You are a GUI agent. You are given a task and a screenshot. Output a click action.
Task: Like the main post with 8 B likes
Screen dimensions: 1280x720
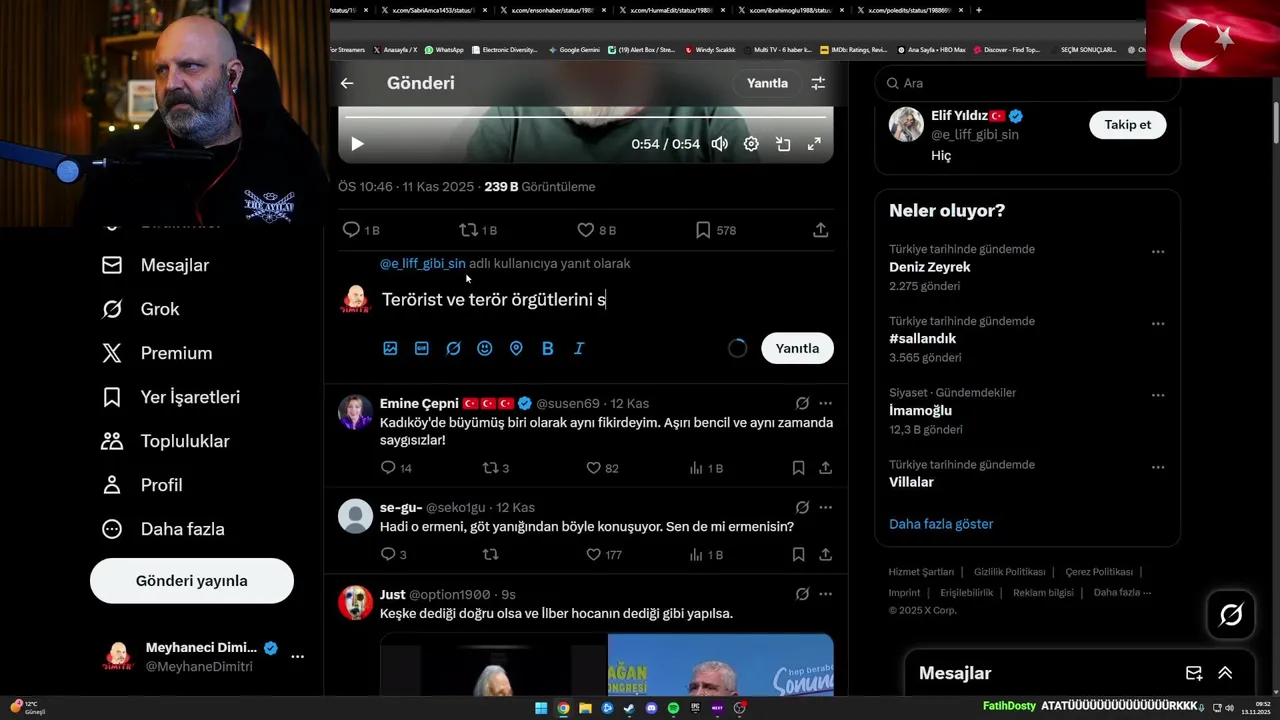click(x=596, y=230)
